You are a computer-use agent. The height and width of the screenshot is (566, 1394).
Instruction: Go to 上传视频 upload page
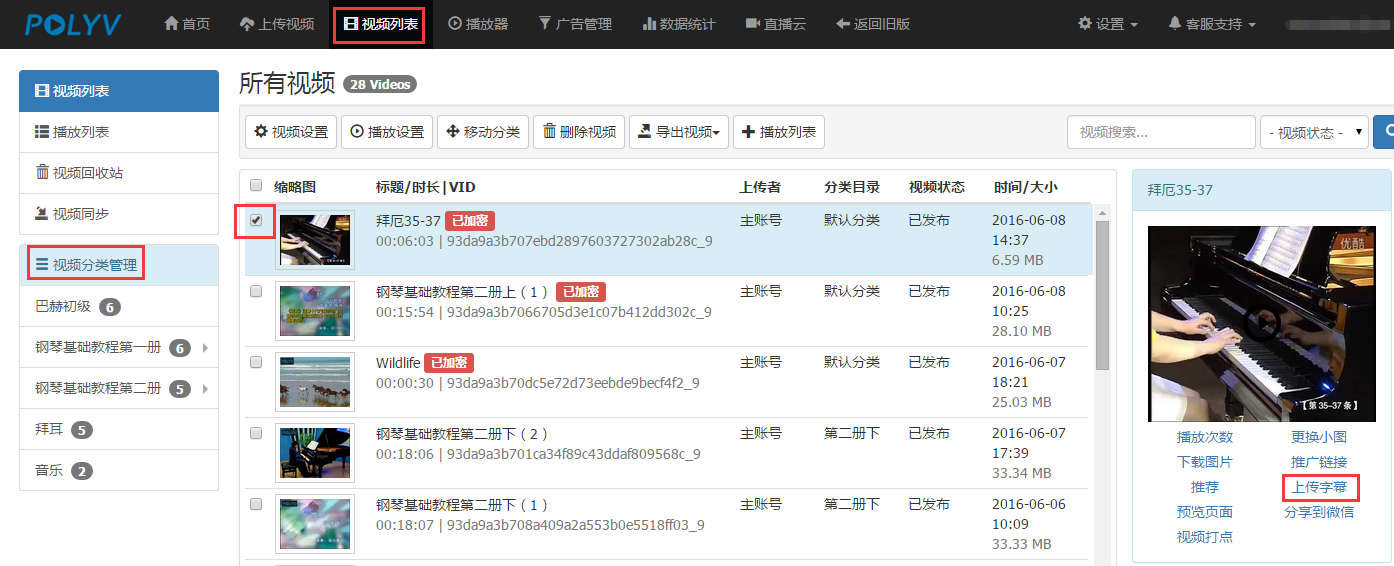(x=277, y=24)
